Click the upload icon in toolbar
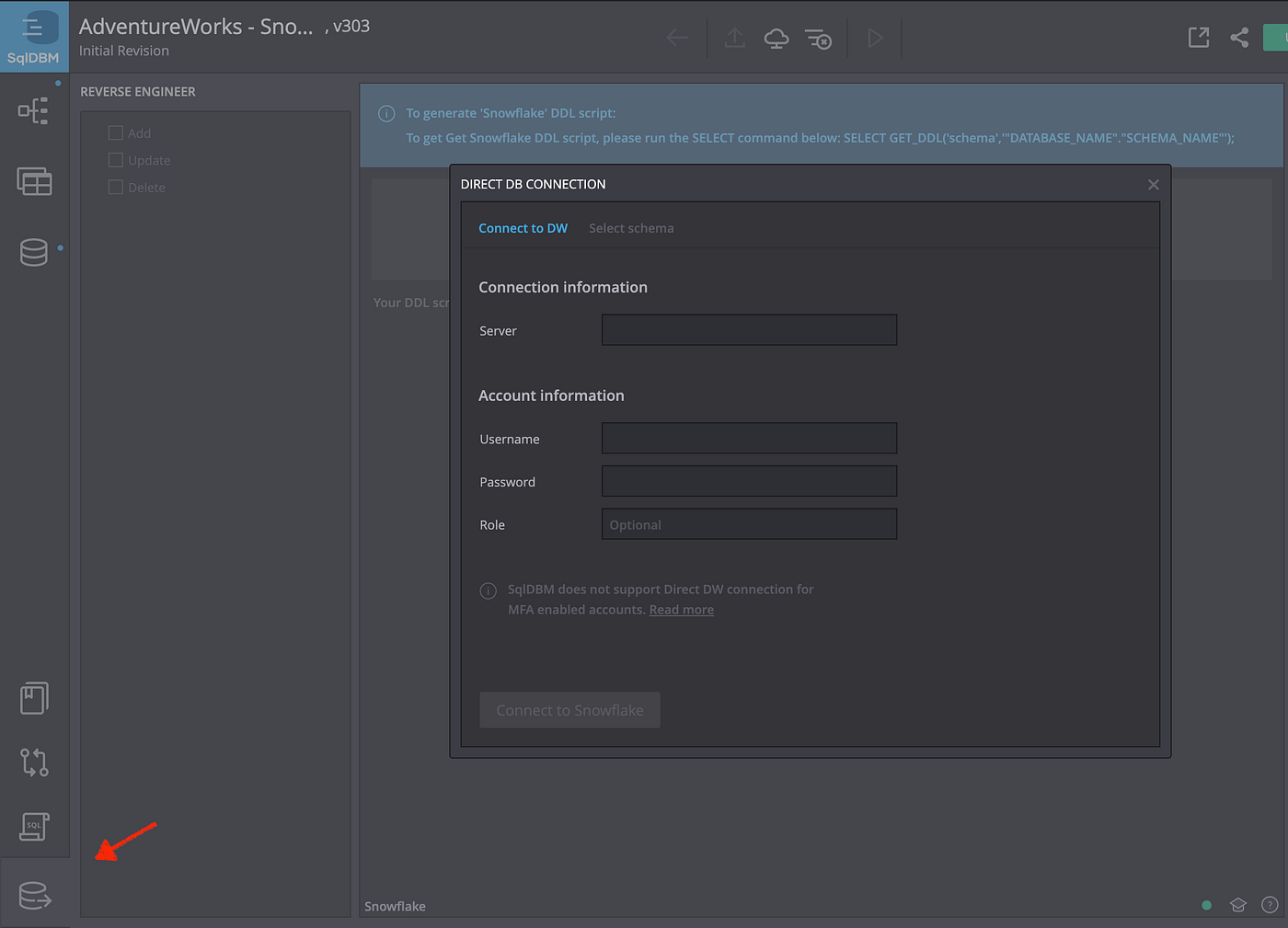The height and width of the screenshot is (928, 1288). 734,38
